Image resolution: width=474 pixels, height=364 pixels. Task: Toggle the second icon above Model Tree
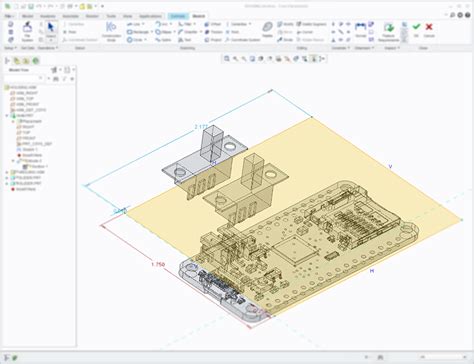pos(16,61)
